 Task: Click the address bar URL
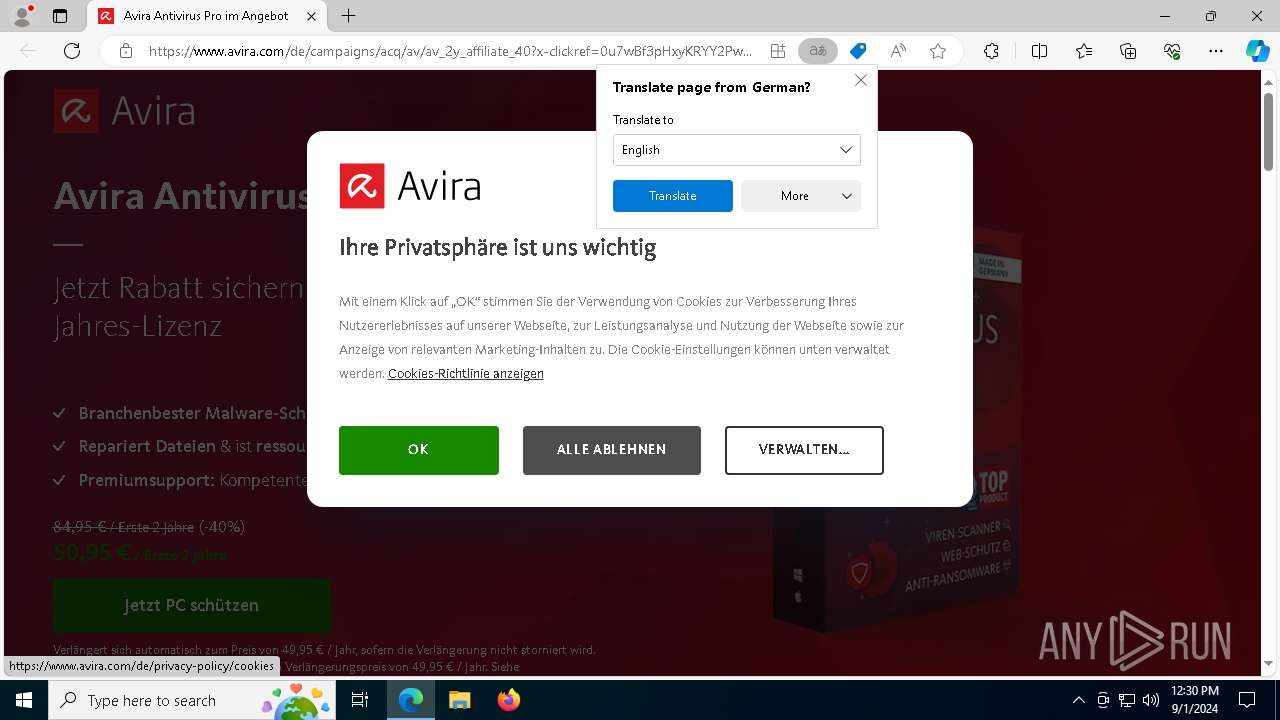[450, 51]
